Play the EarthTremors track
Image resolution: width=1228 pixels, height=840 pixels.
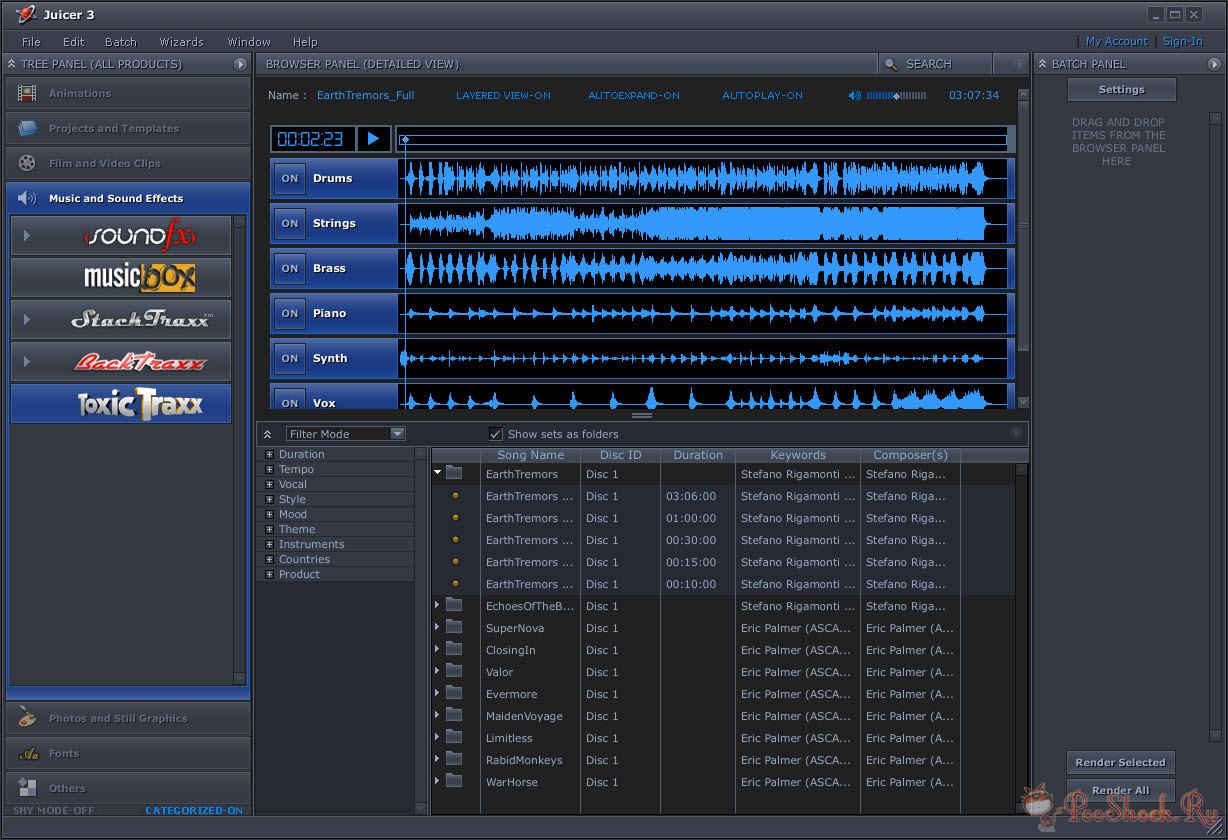(373, 139)
